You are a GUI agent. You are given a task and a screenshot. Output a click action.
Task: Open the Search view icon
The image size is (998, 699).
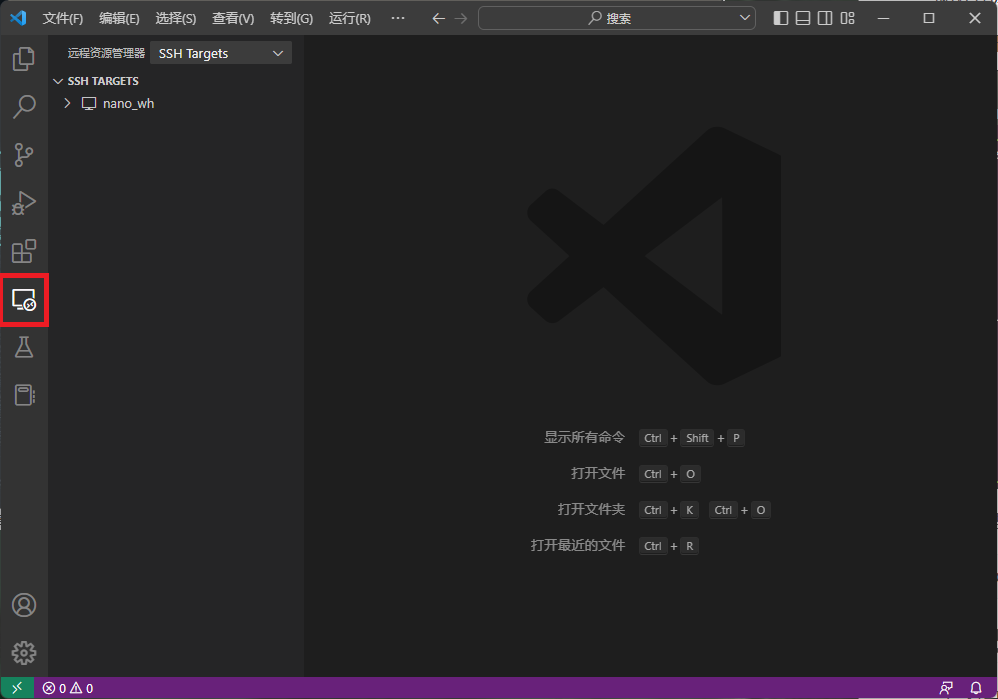pyautogui.click(x=24, y=107)
